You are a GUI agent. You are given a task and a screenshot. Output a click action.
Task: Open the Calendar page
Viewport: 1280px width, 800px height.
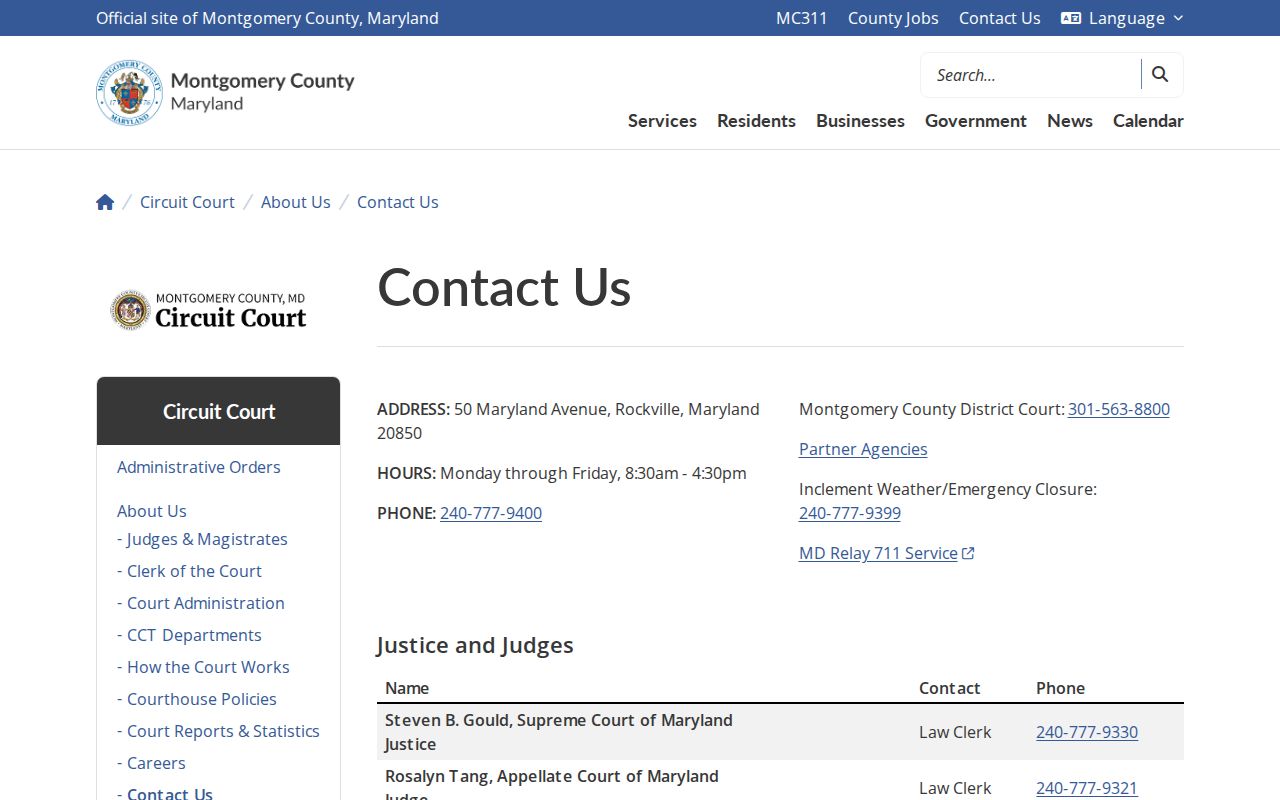pos(1148,120)
